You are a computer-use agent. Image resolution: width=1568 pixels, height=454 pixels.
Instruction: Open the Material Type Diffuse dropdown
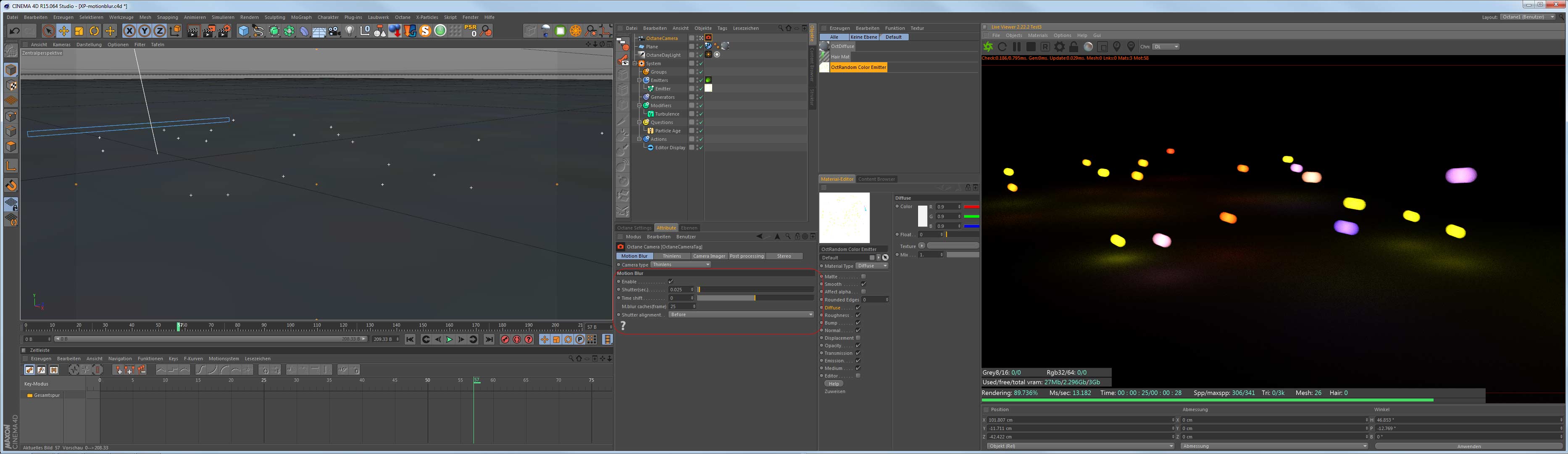pyautogui.click(x=872, y=266)
